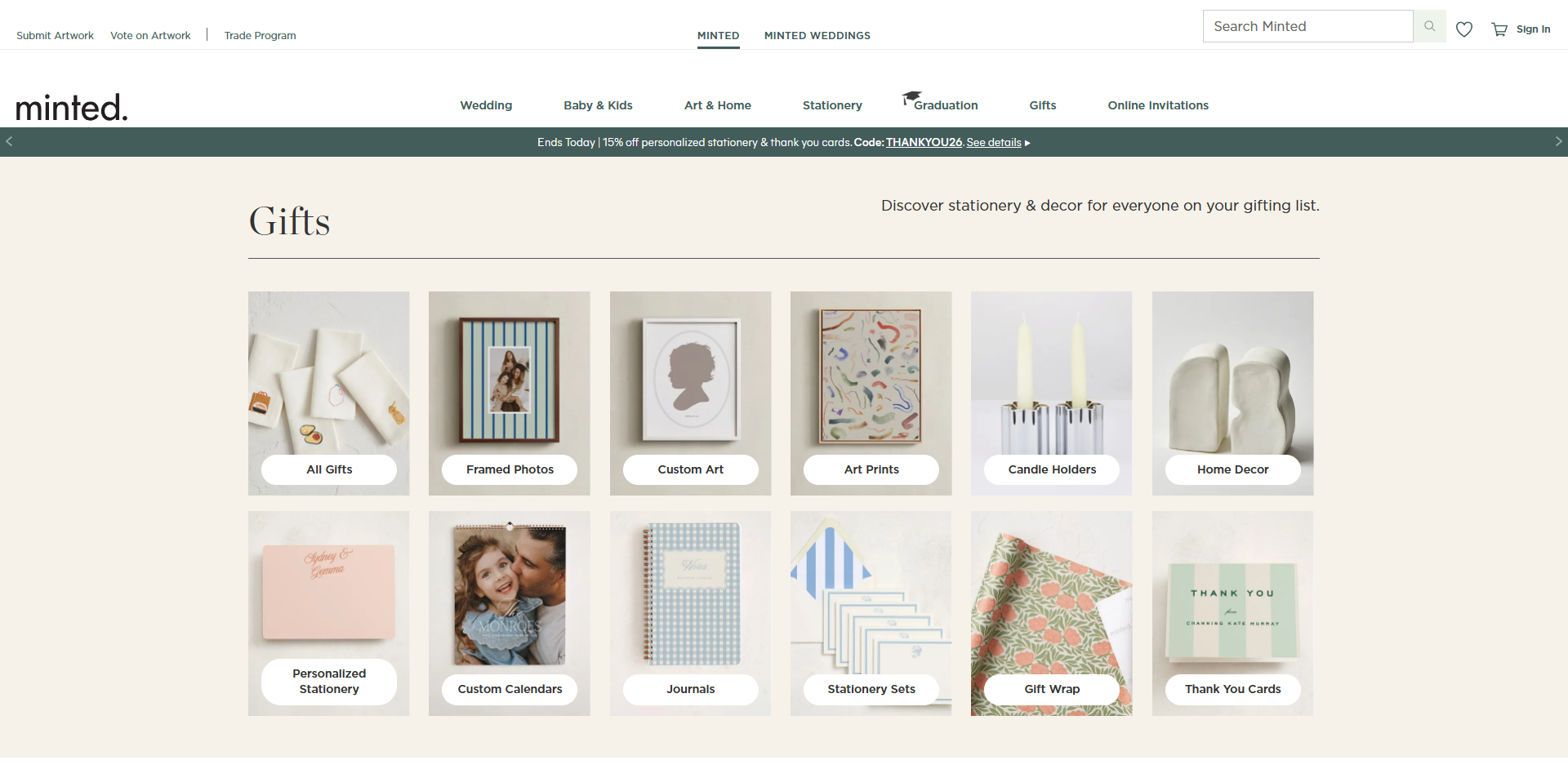
Task: Open the Graduation menu item
Action: pyautogui.click(x=945, y=105)
